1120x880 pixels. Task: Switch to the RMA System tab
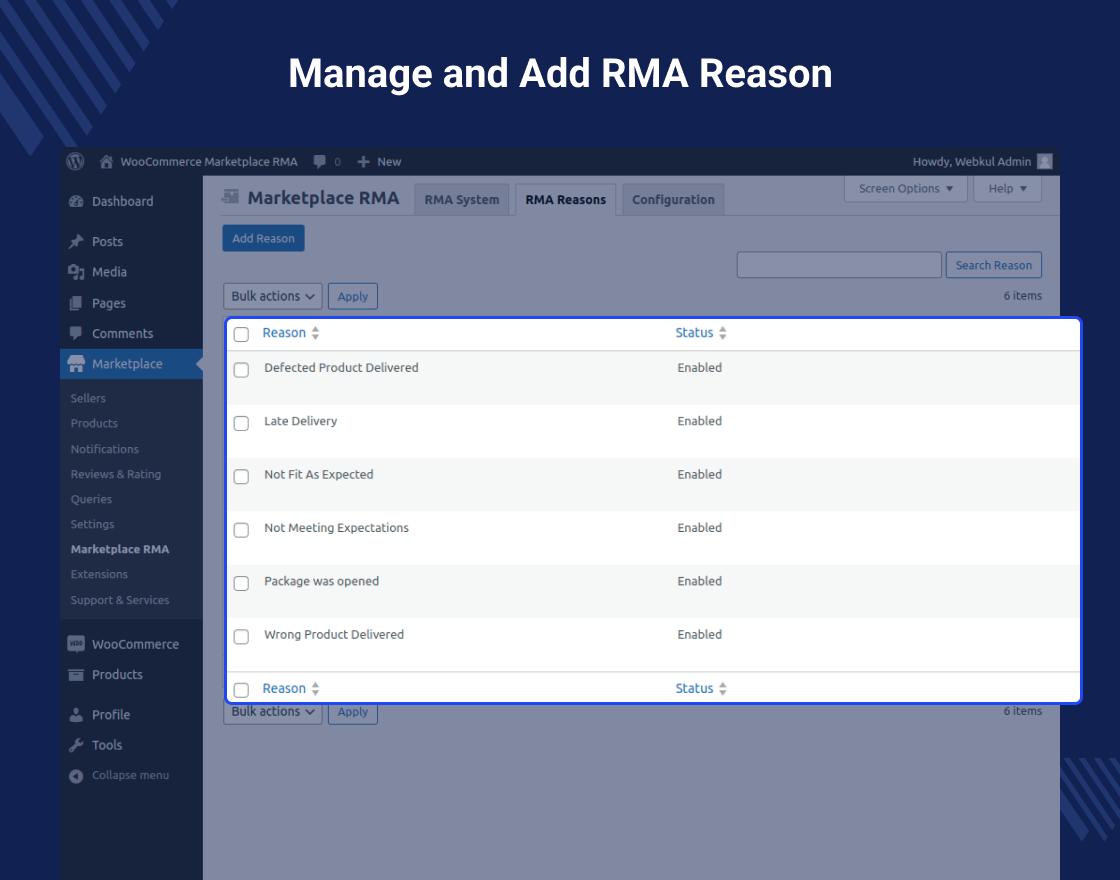461,199
